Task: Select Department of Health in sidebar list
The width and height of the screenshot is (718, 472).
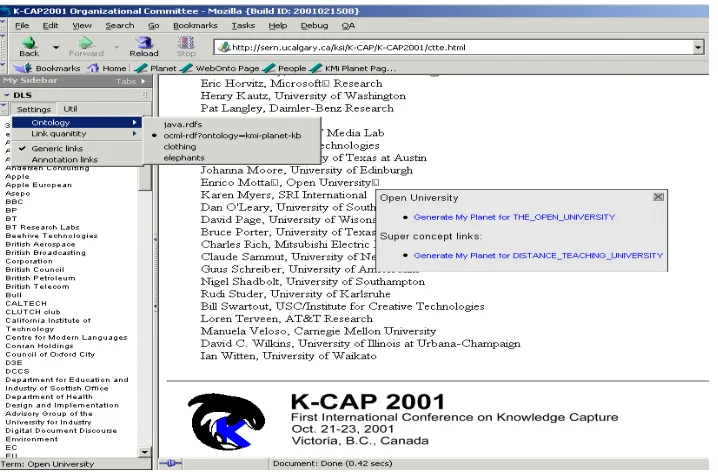Action: [x=49, y=396]
